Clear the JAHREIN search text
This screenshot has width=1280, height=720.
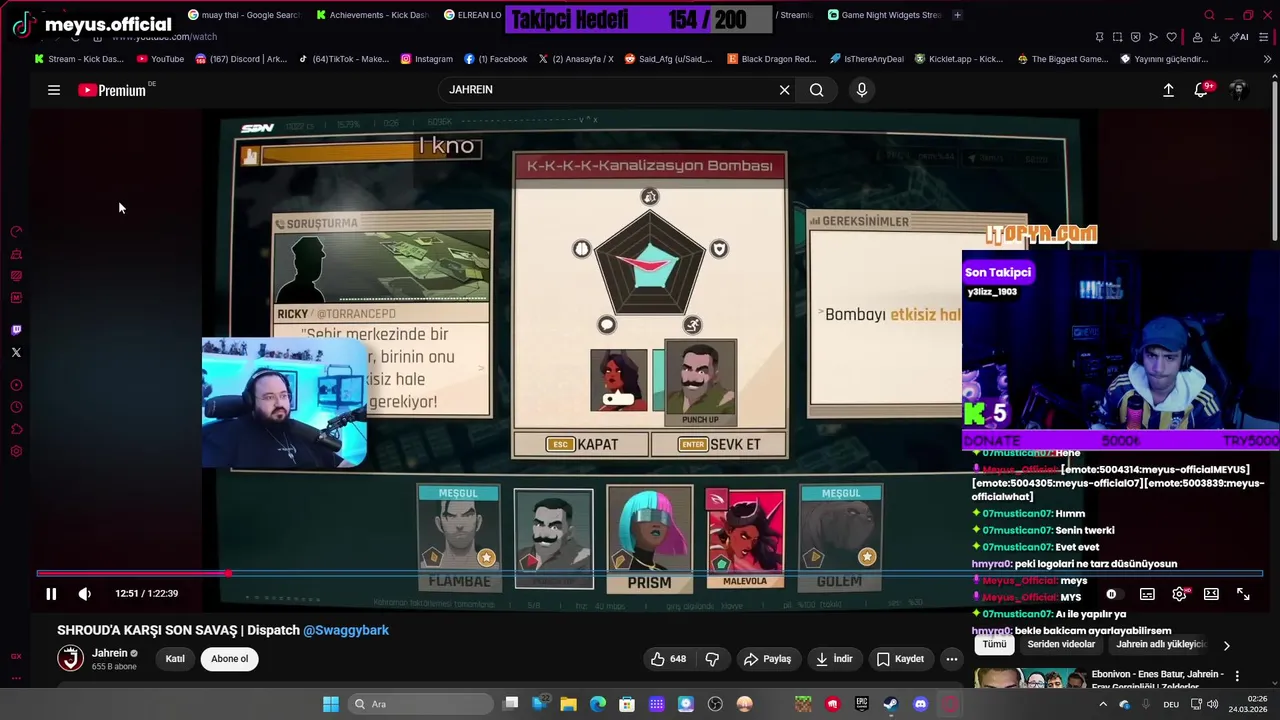pos(784,90)
